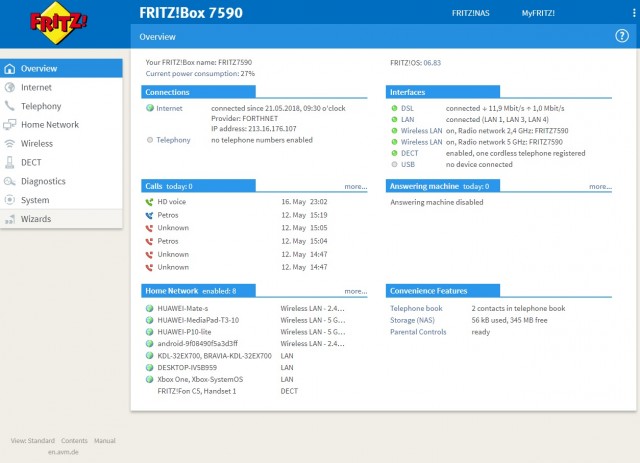Image resolution: width=640 pixels, height=463 pixels.
Task: Open FRITZ!NAS from the header
Action: click(x=470, y=13)
